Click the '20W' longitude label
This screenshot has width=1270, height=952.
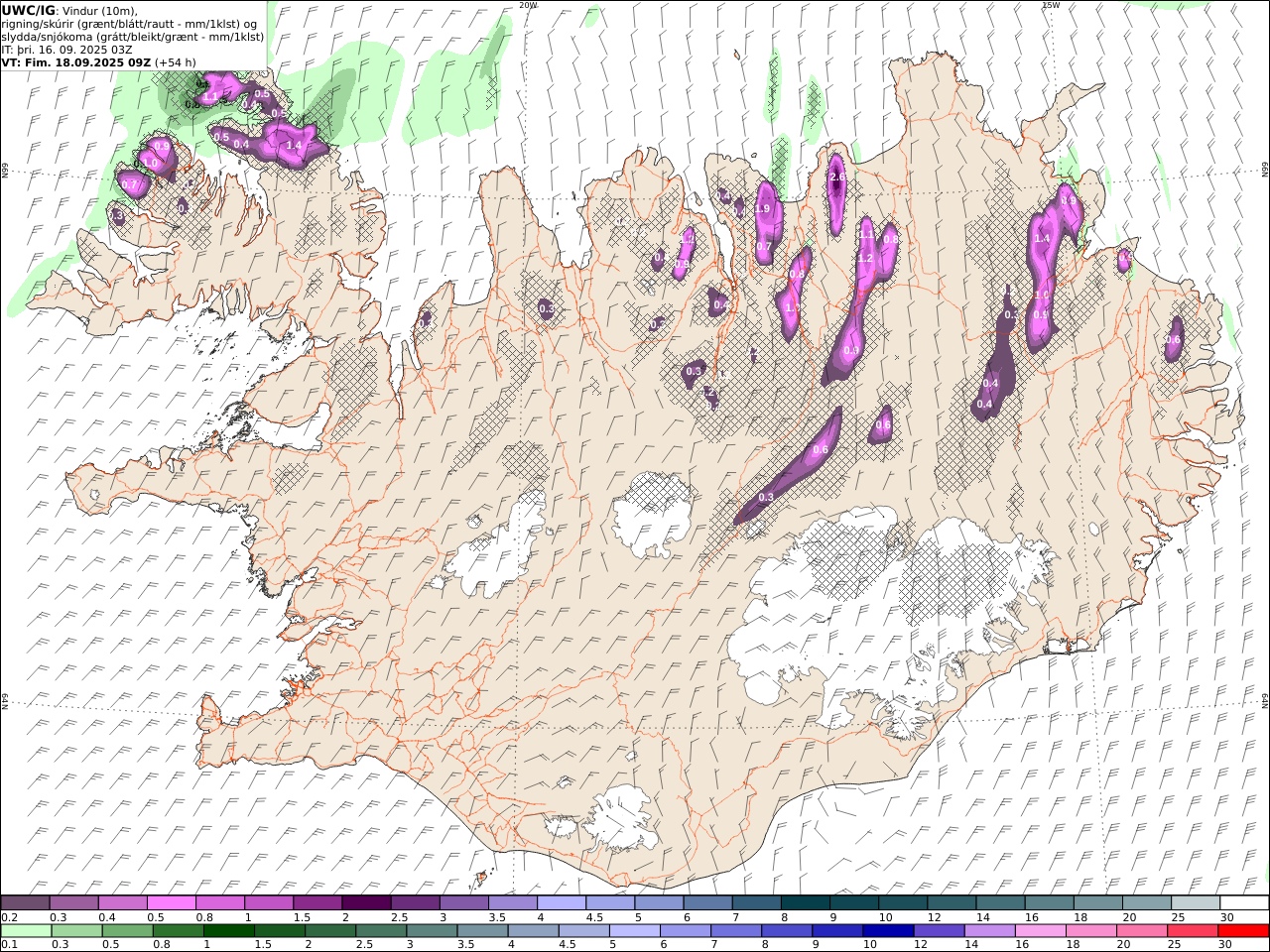(x=528, y=5)
